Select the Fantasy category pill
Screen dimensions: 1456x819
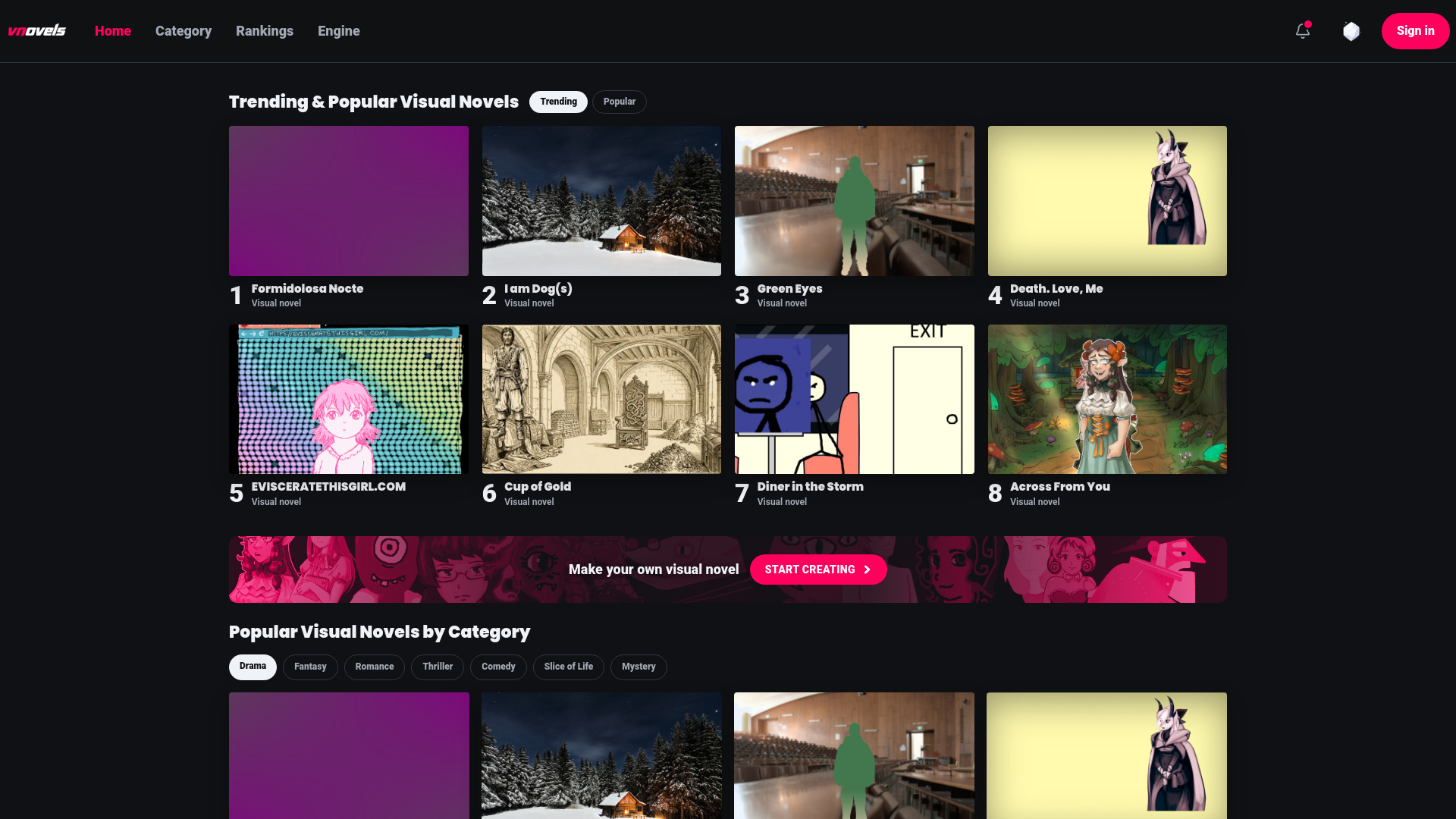pyautogui.click(x=310, y=667)
